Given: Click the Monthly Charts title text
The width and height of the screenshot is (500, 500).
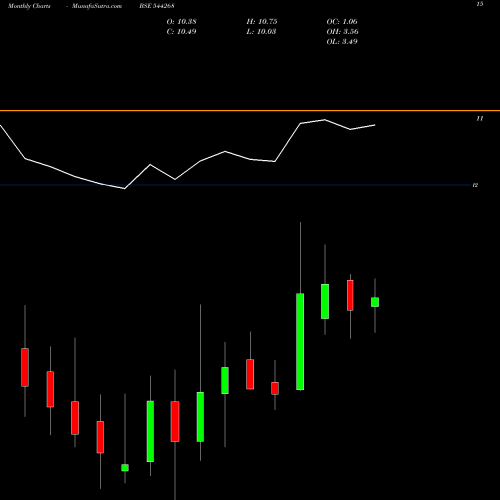Looking at the screenshot, I should pyautogui.click(x=29, y=6).
